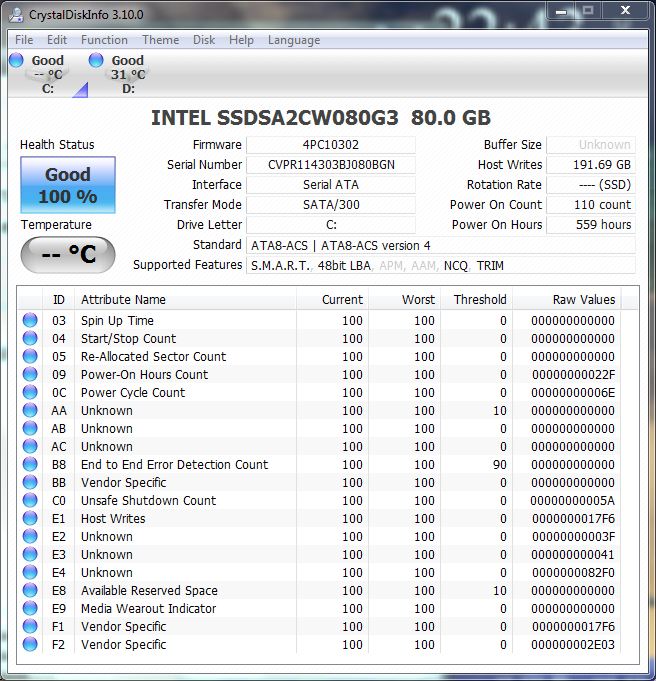Image resolution: width=656 pixels, height=681 pixels.
Task: Click the Good 100 % health status button
Action: click(68, 185)
